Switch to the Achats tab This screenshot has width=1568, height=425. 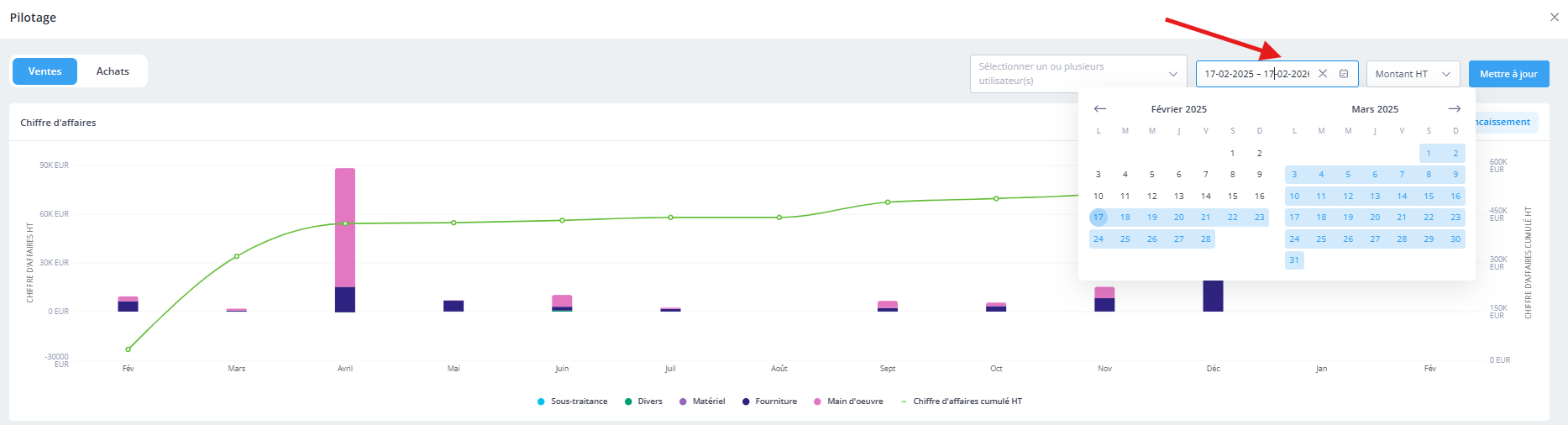click(x=113, y=71)
